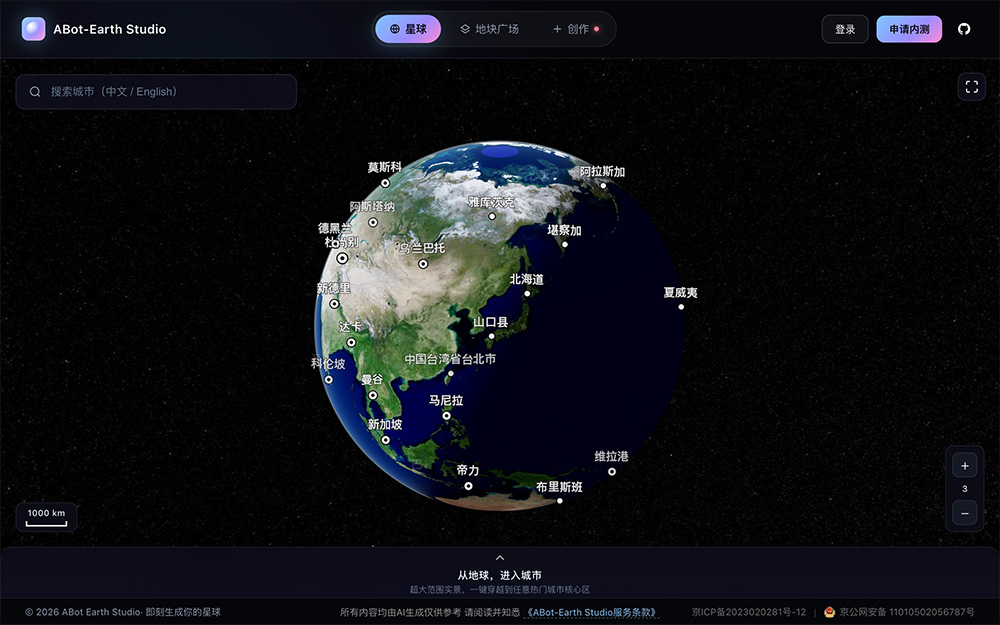
Task: Click the 京公网安备 11010502056787号 text
Action: point(907,612)
